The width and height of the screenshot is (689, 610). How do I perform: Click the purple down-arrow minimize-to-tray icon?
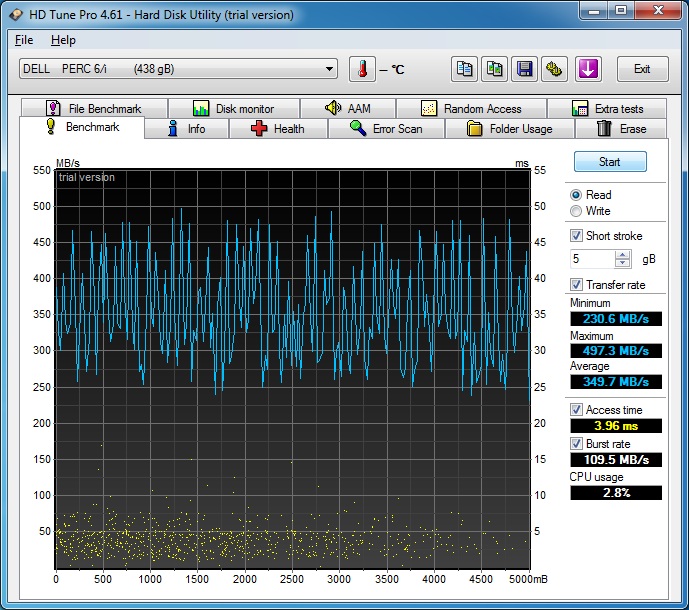click(588, 69)
